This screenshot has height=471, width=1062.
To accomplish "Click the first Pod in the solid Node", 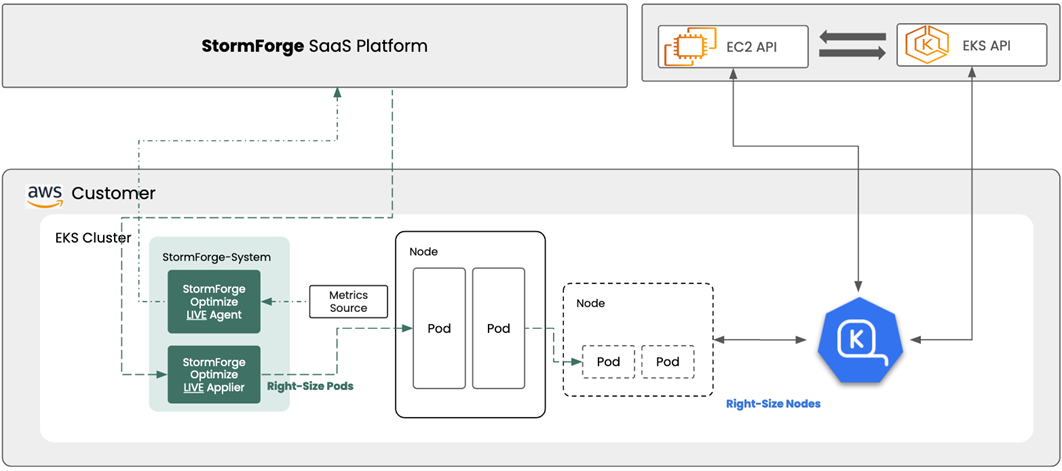I will (x=440, y=329).
